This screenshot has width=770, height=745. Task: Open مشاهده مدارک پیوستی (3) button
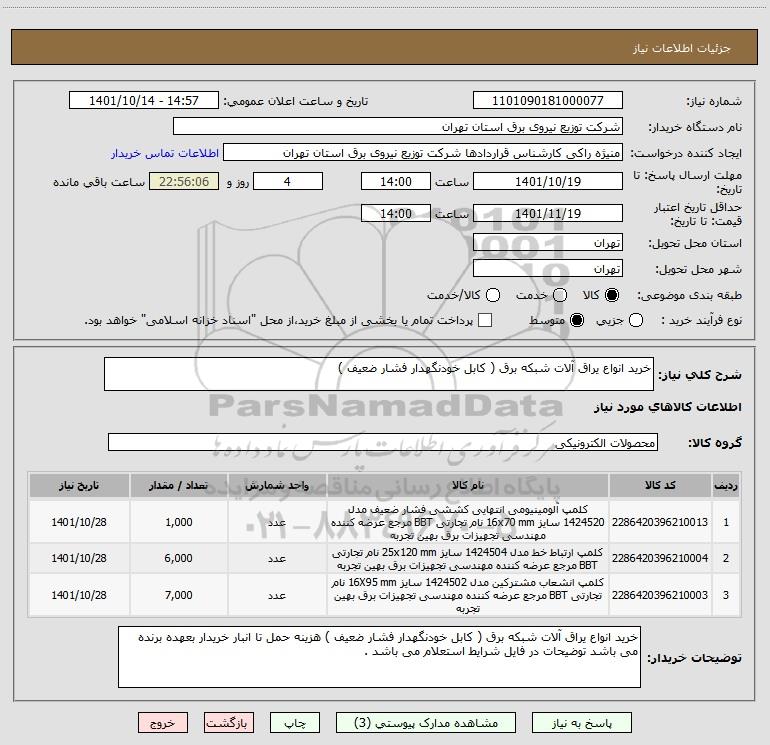(426, 723)
